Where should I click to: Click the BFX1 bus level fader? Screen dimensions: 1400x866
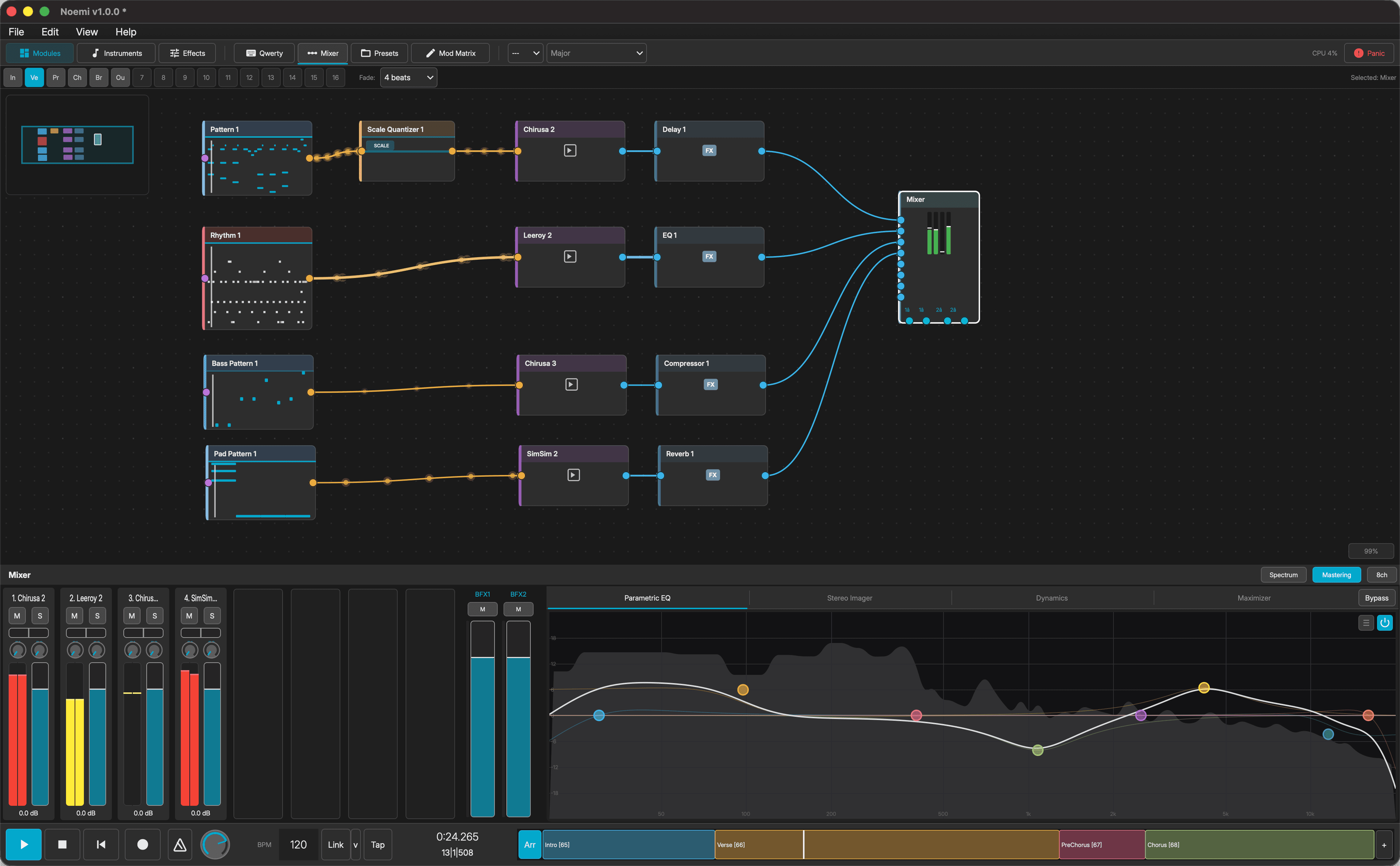click(482, 719)
